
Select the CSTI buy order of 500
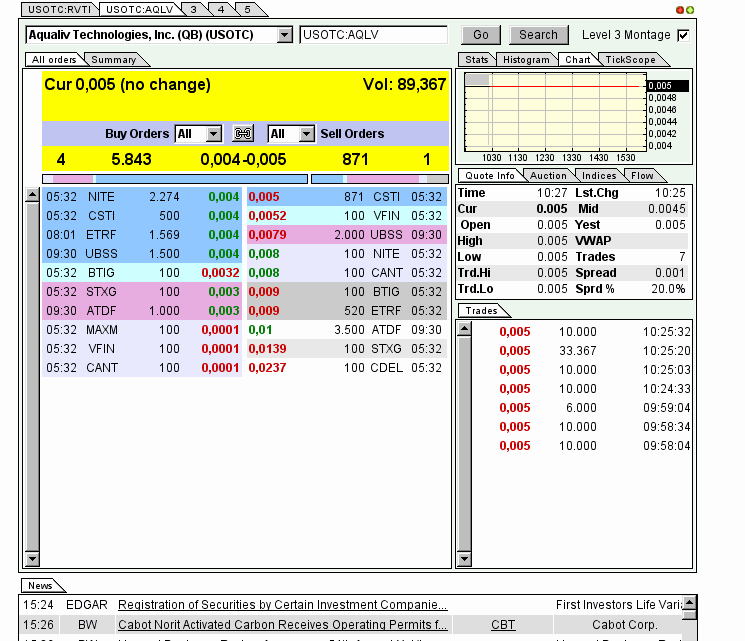click(x=142, y=216)
